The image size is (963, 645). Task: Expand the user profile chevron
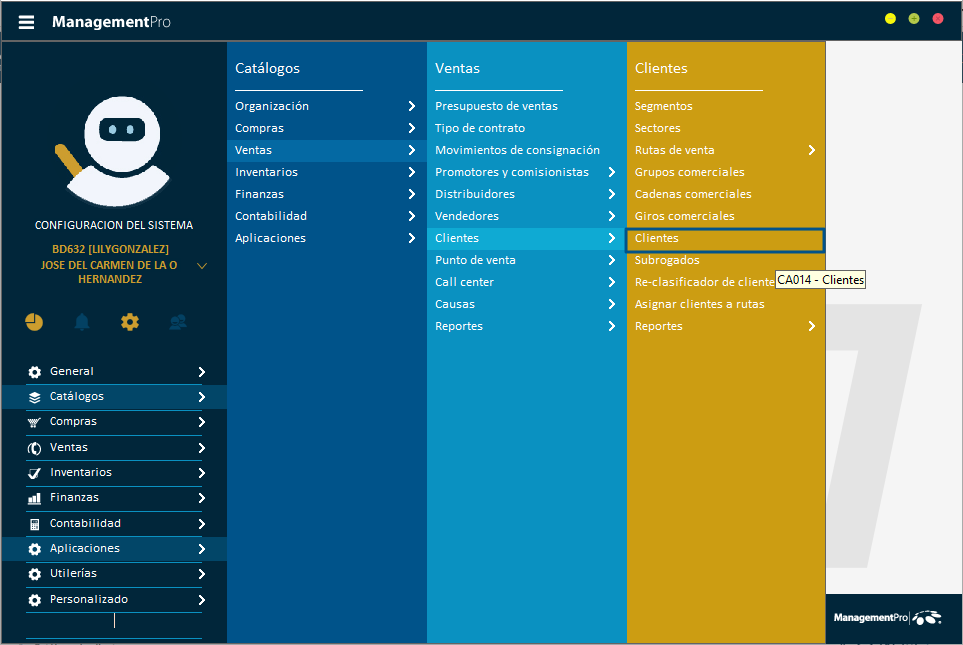(201, 265)
